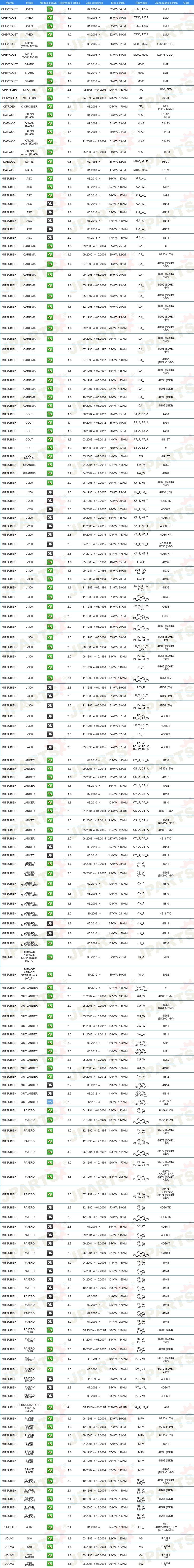Click the fuel icon in PROUDIA/DIGNITY row
This screenshot has height=1568, width=194.
click(x=50, y=1407)
